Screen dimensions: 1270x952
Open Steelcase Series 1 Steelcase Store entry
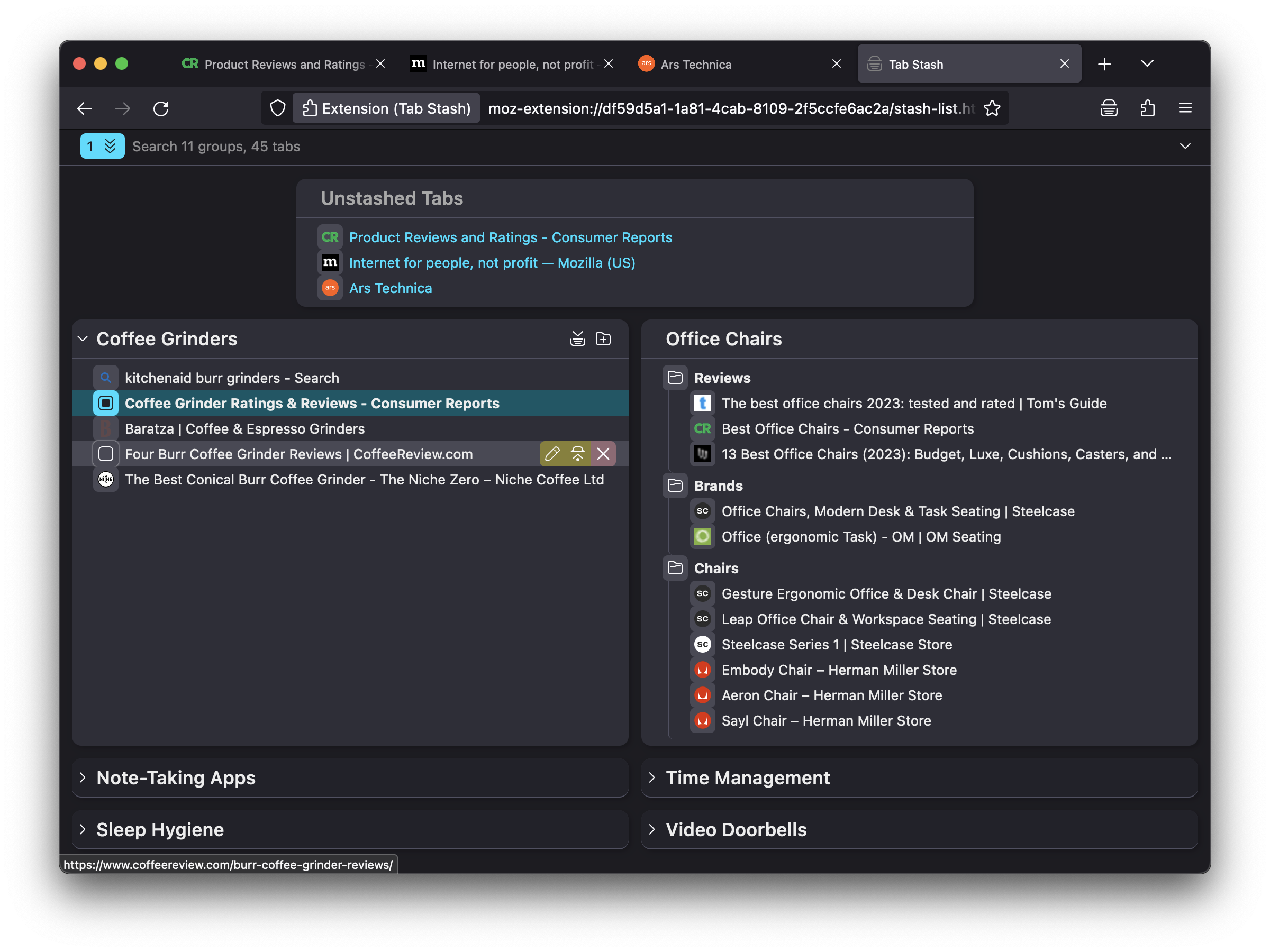tap(837, 644)
